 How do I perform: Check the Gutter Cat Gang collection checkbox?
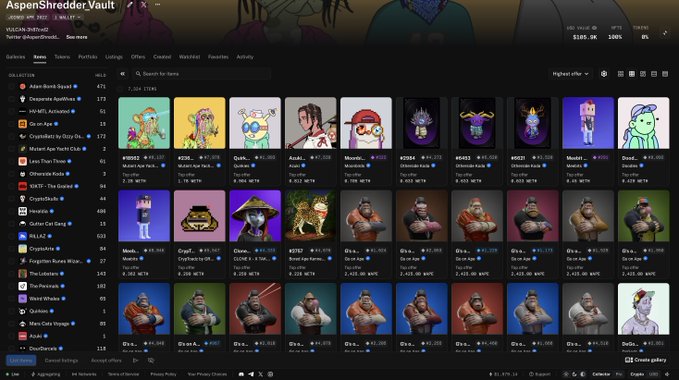click(x=11, y=224)
